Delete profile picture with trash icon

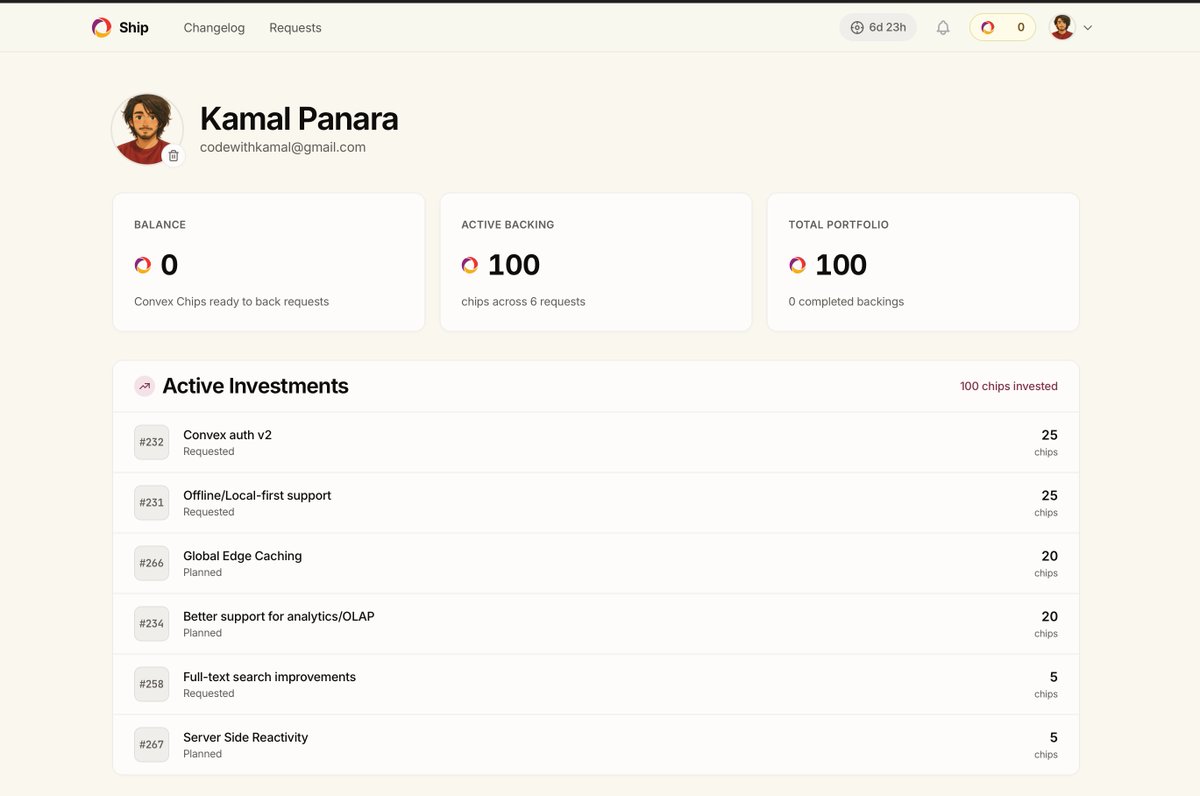point(174,155)
